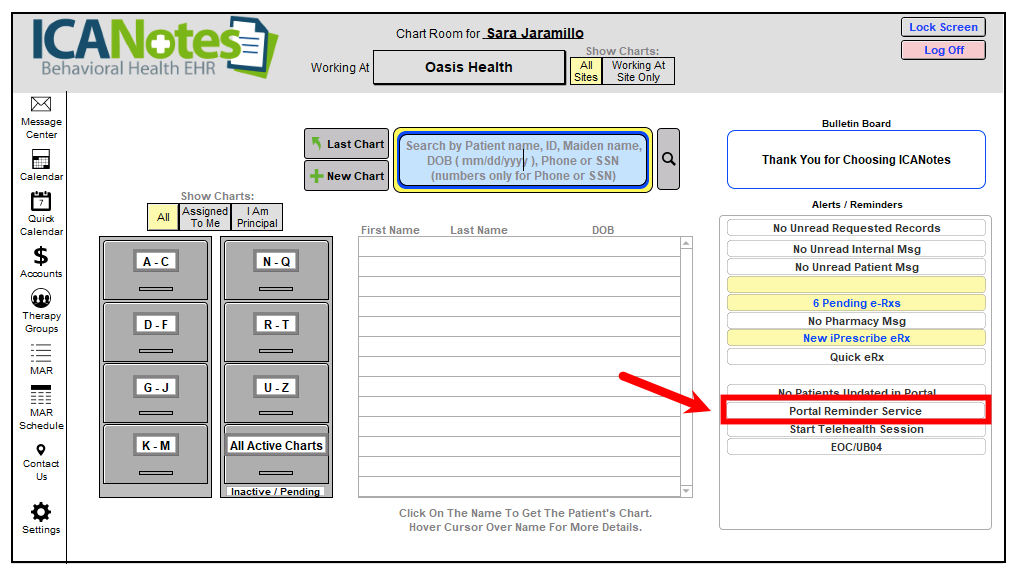
Task: Click No Pharmacy Msg alert
Action: pos(856,321)
